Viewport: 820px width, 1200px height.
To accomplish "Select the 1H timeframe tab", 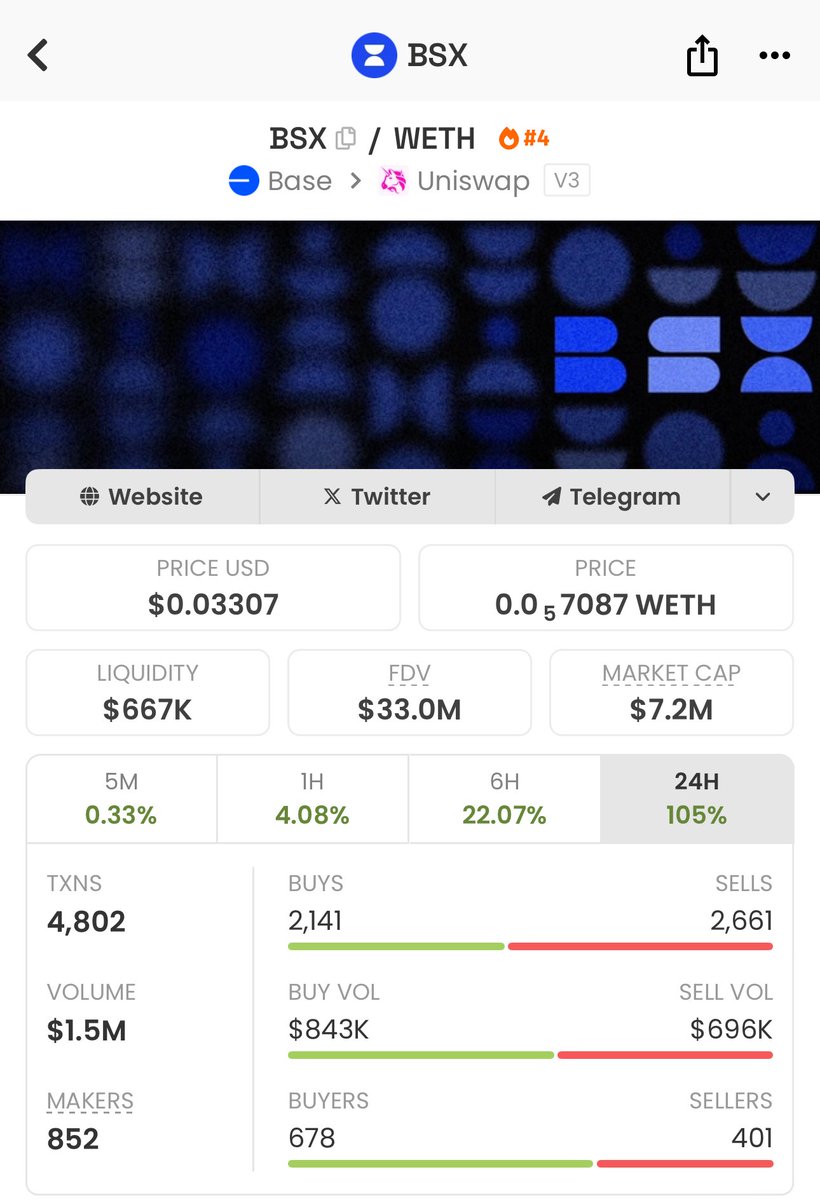I will coord(312,799).
